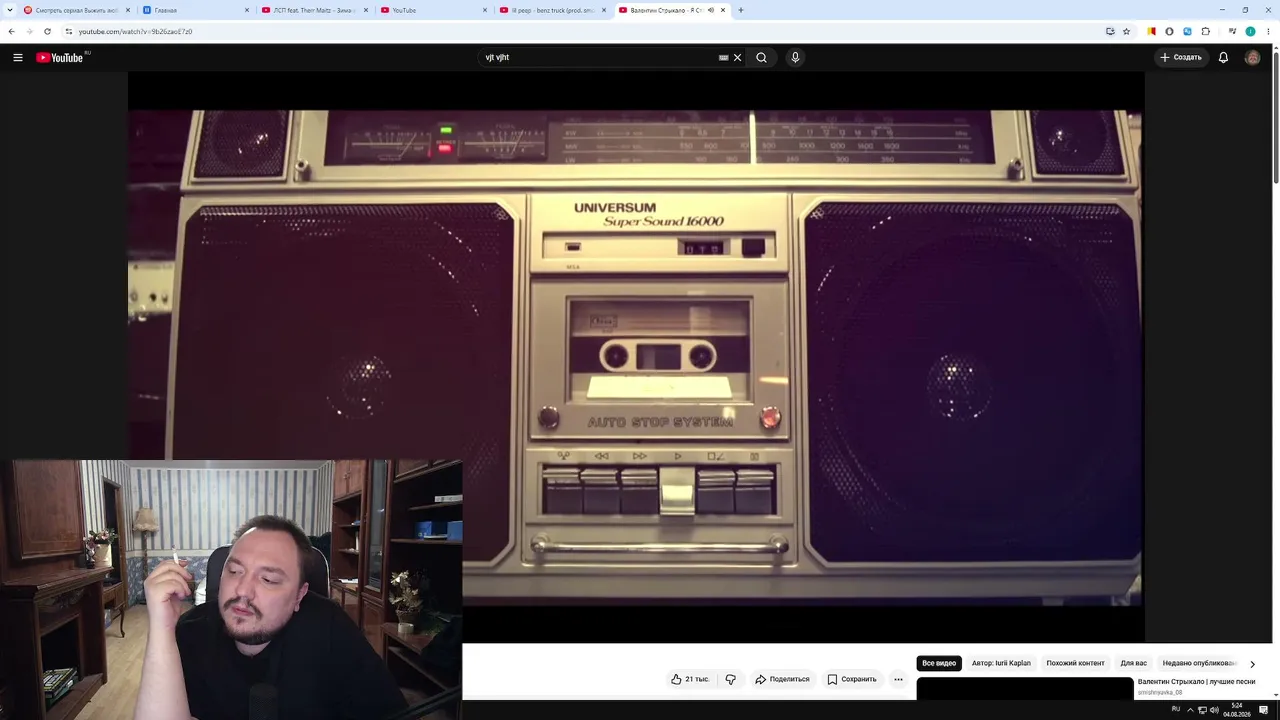Image resolution: width=1280 pixels, height=720 pixels.
Task: Close the Смотреть сериал browser tab
Action: (x=128, y=10)
